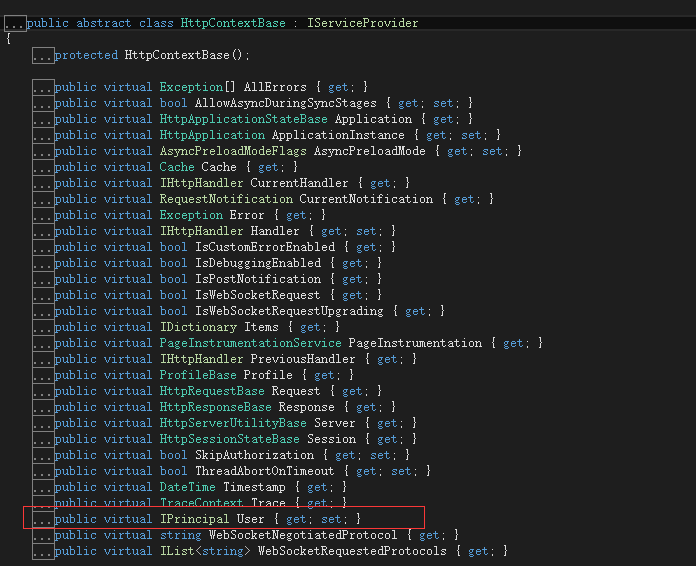Expand collapsed block beside Cache property
This screenshot has height=566, width=696.
click(x=43, y=168)
